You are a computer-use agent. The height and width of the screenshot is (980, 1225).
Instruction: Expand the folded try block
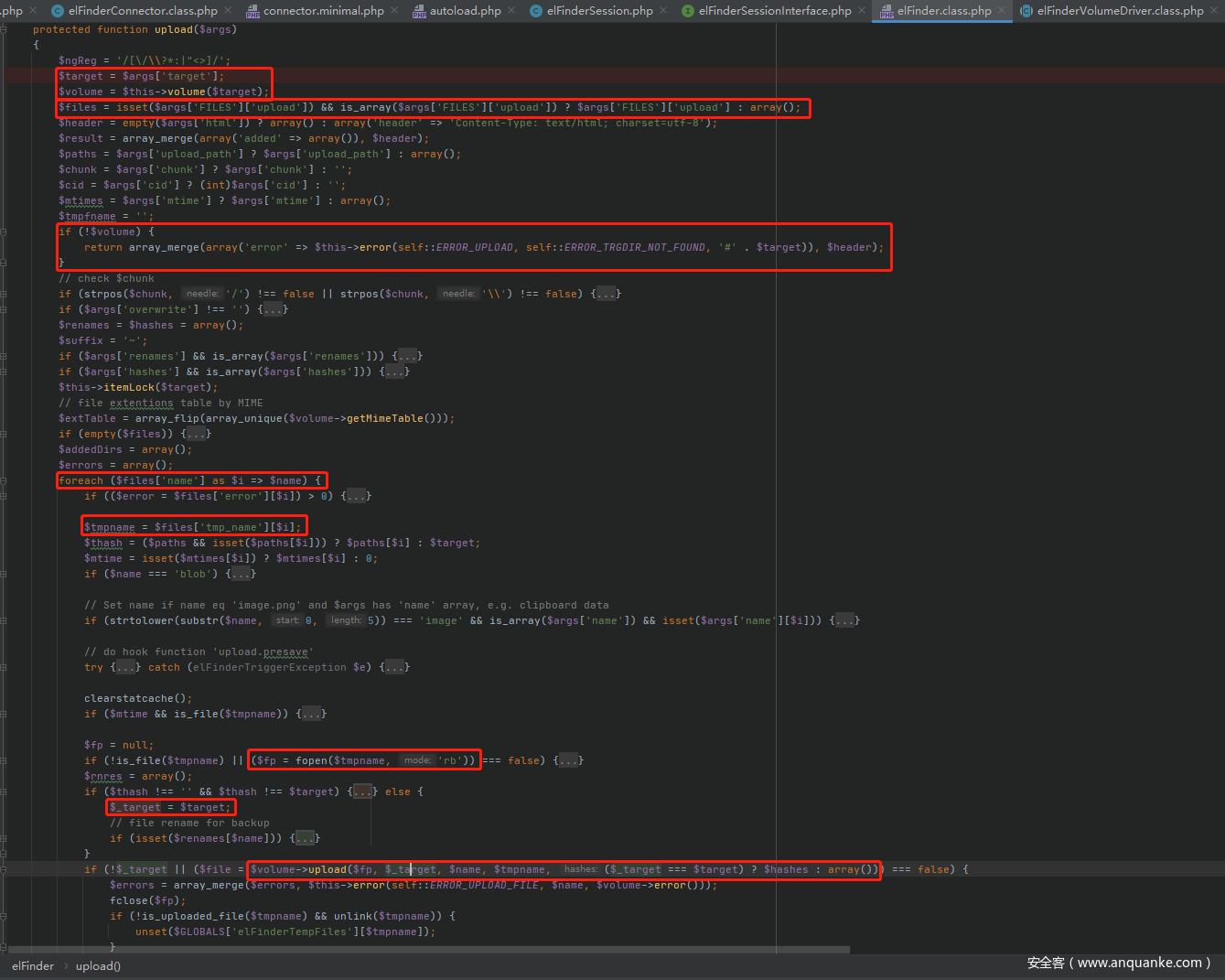tap(125, 667)
